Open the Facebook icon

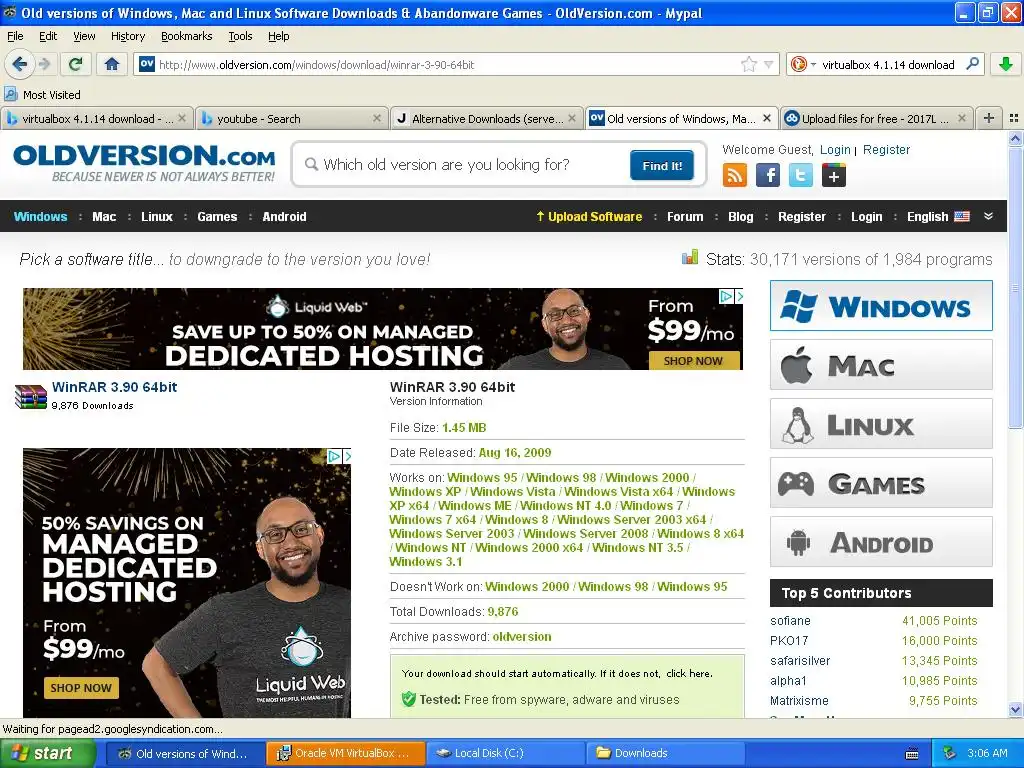point(768,175)
